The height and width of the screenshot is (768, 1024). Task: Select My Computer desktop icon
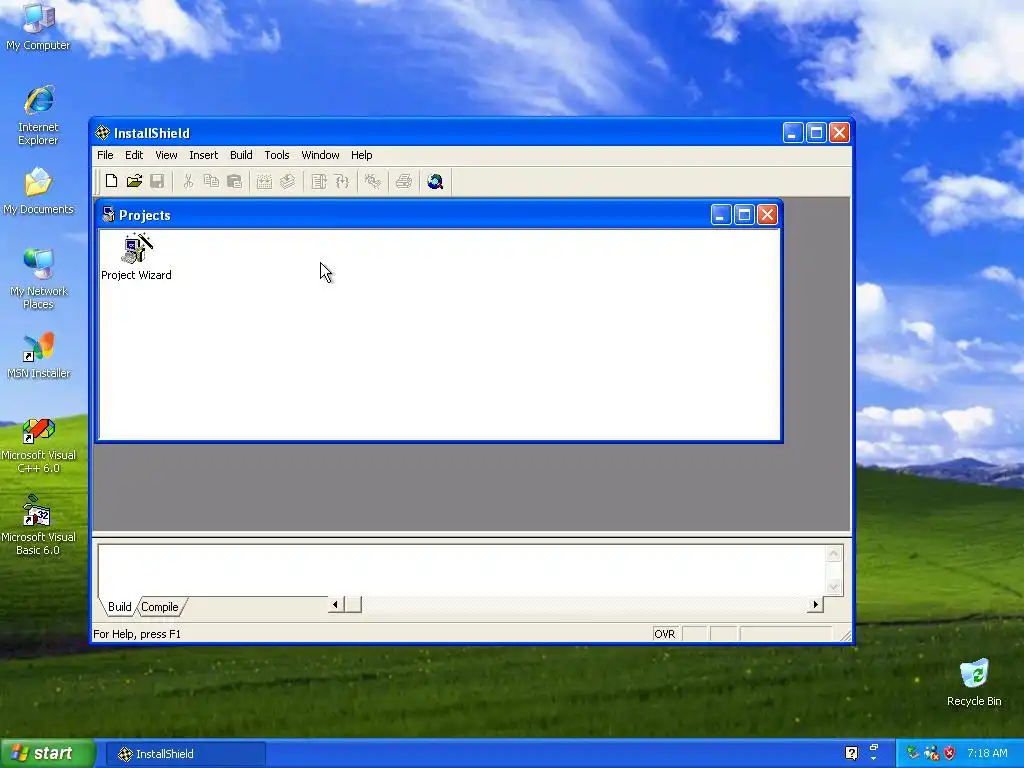click(x=39, y=26)
